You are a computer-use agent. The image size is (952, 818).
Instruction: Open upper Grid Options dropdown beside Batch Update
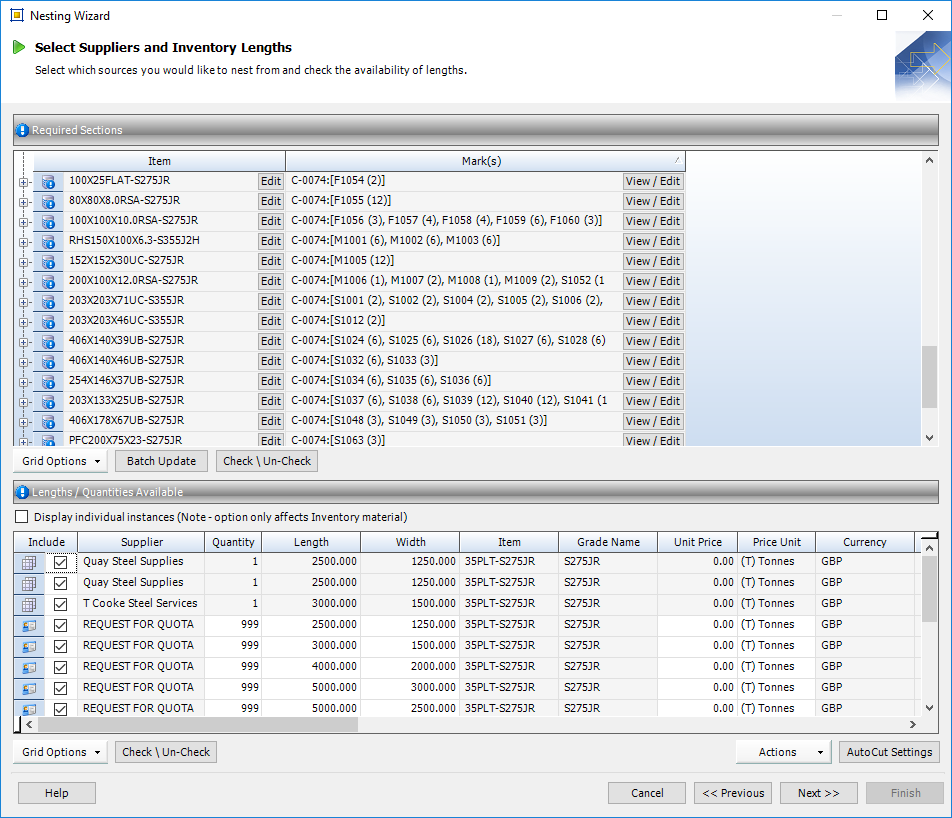coord(61,461)
